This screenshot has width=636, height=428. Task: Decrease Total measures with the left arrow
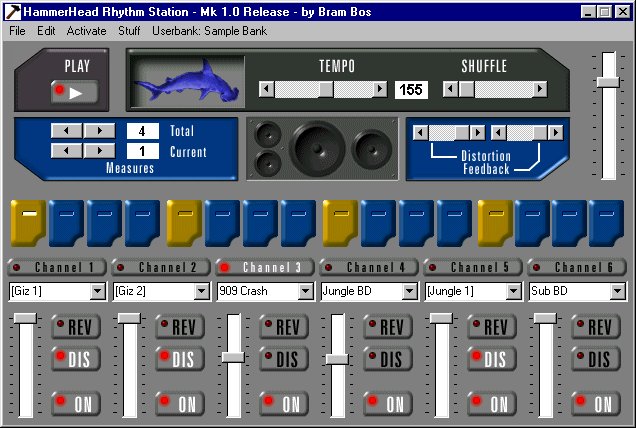pyautogui.click(x=67, y=131)
